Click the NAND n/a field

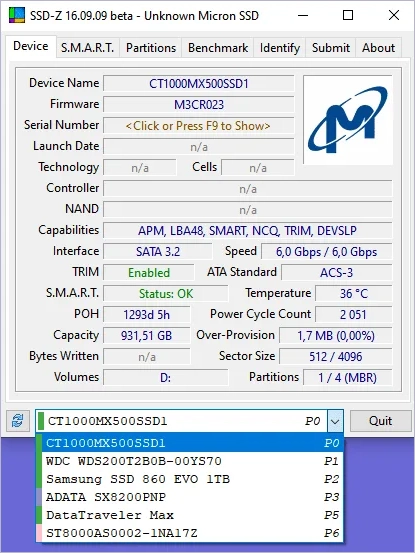(248, 210)
